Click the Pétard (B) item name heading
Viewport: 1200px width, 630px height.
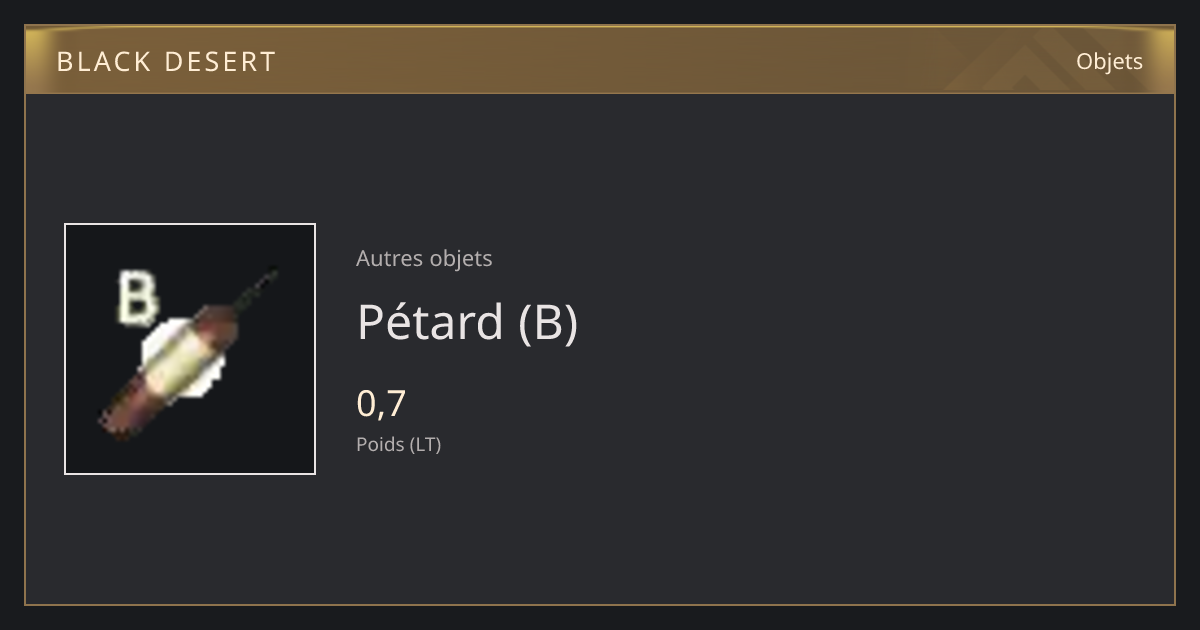pos(467,322)
